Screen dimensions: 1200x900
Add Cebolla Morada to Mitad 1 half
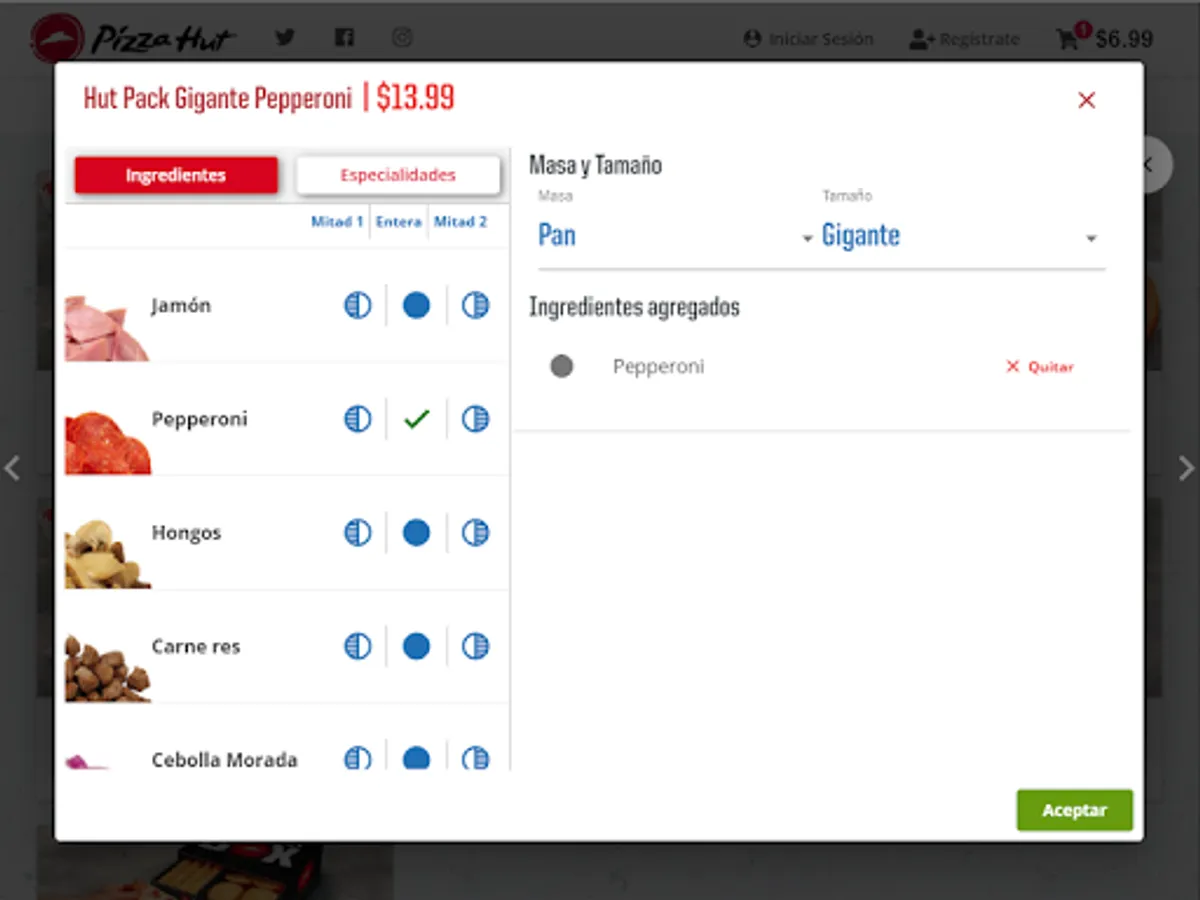point(357,758)
